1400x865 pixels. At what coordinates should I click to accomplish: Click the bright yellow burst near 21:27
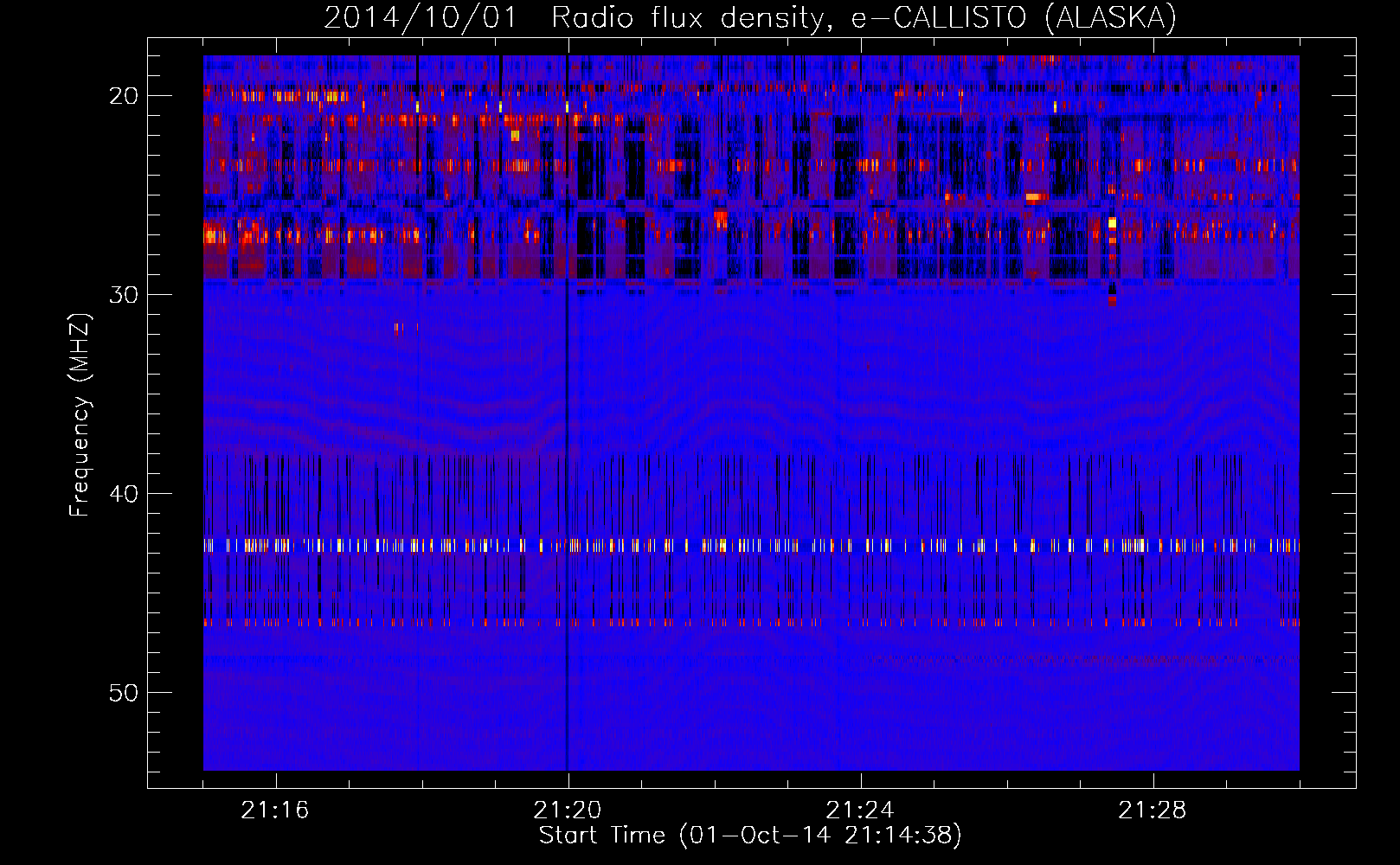click(x=1112, y=223)
